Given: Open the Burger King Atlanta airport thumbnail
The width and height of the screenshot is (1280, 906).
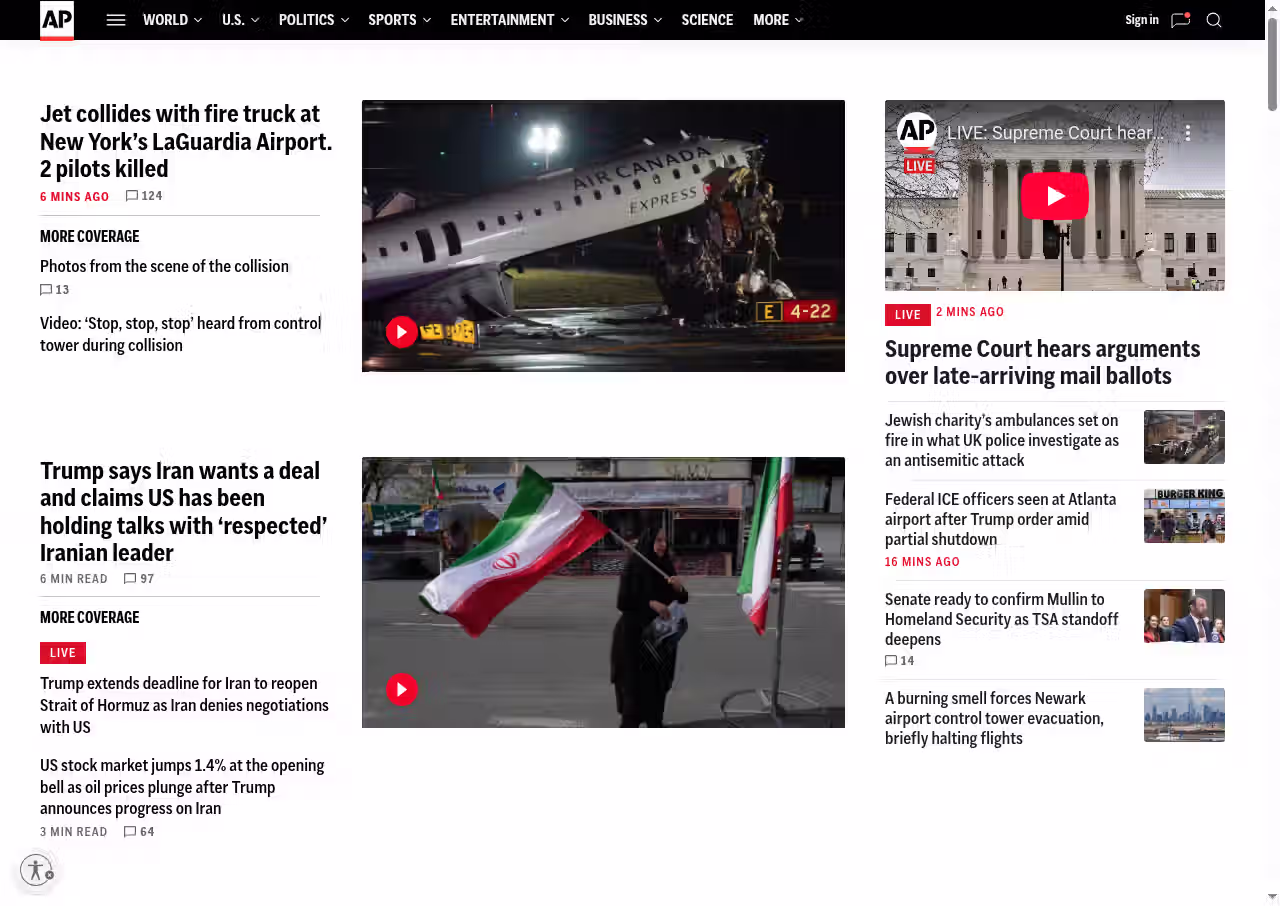Looking at the screenshot, I should (x=1184, y=516).
